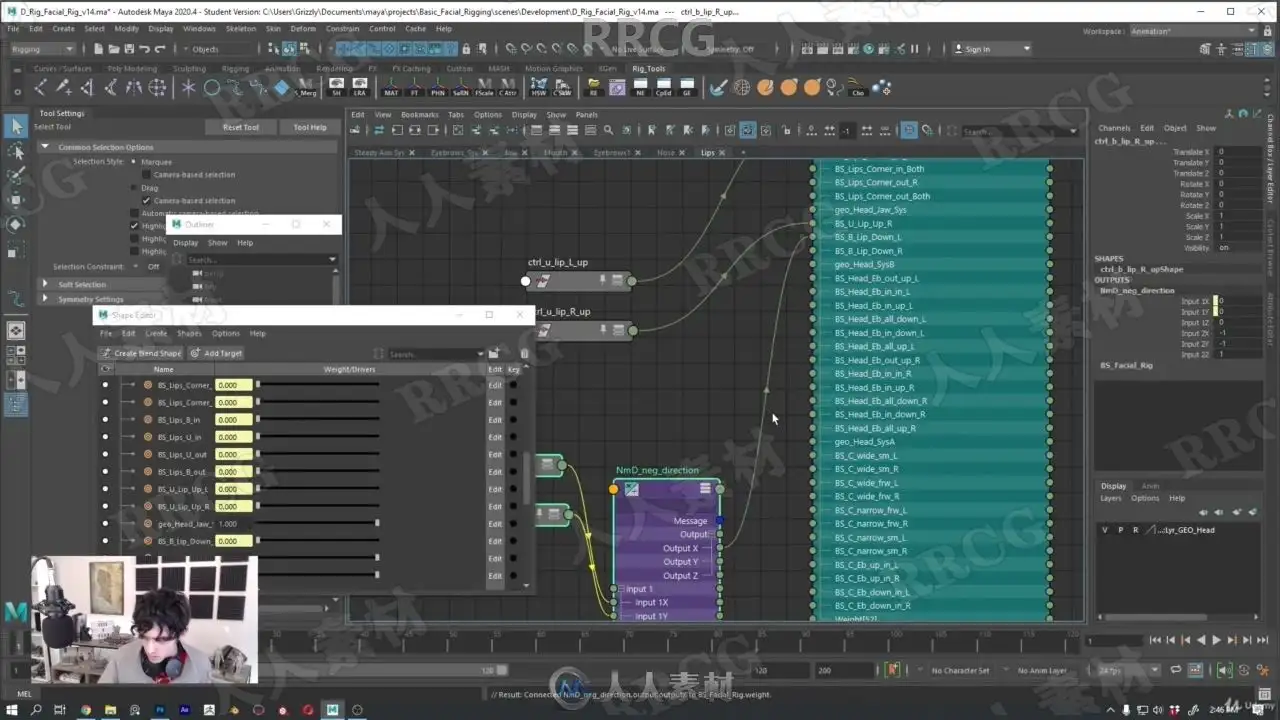Click the Paint selection tool
This screenshot has height=720, width=1280.
coord(16,175)
